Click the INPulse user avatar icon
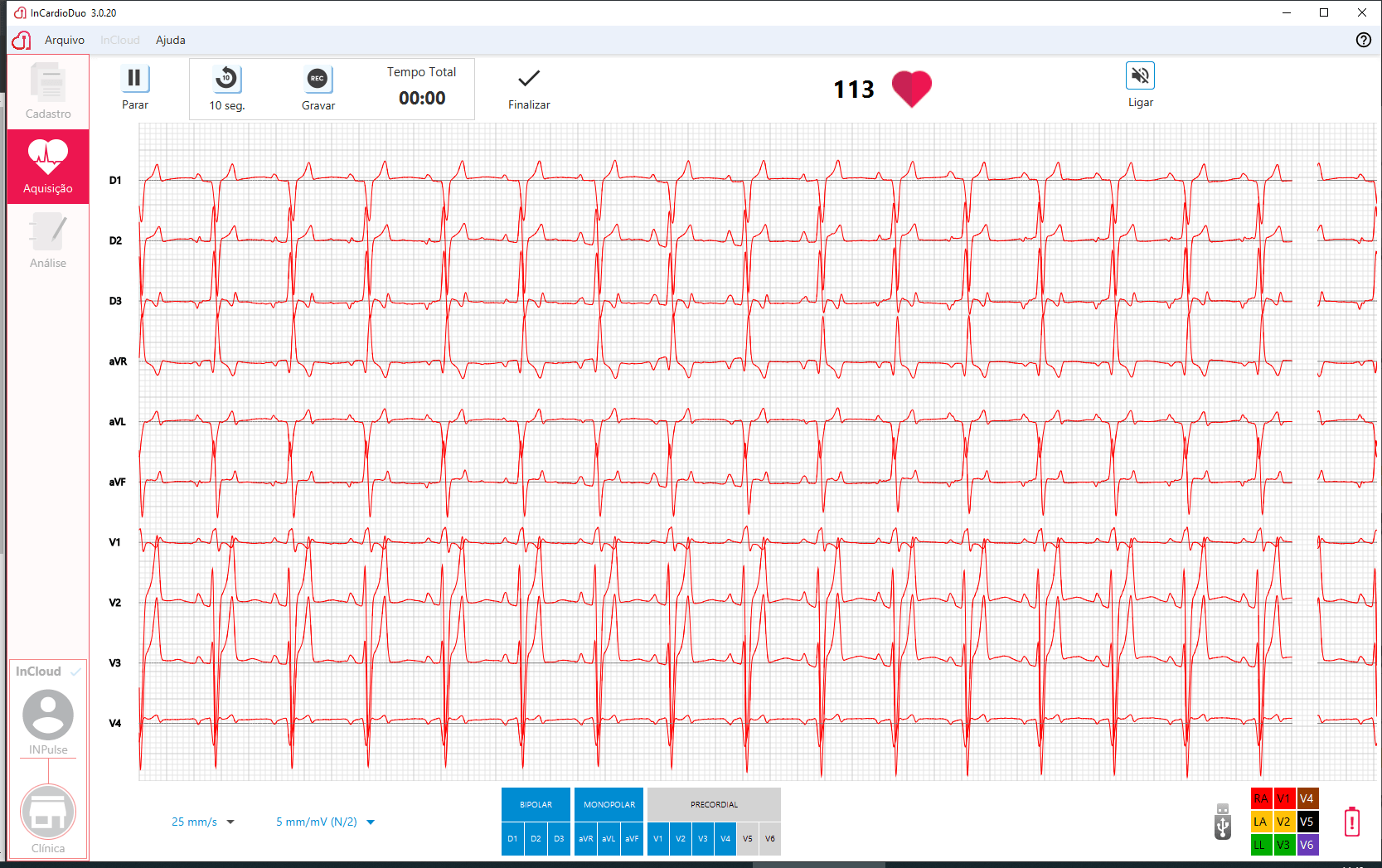 click(48, 715)
